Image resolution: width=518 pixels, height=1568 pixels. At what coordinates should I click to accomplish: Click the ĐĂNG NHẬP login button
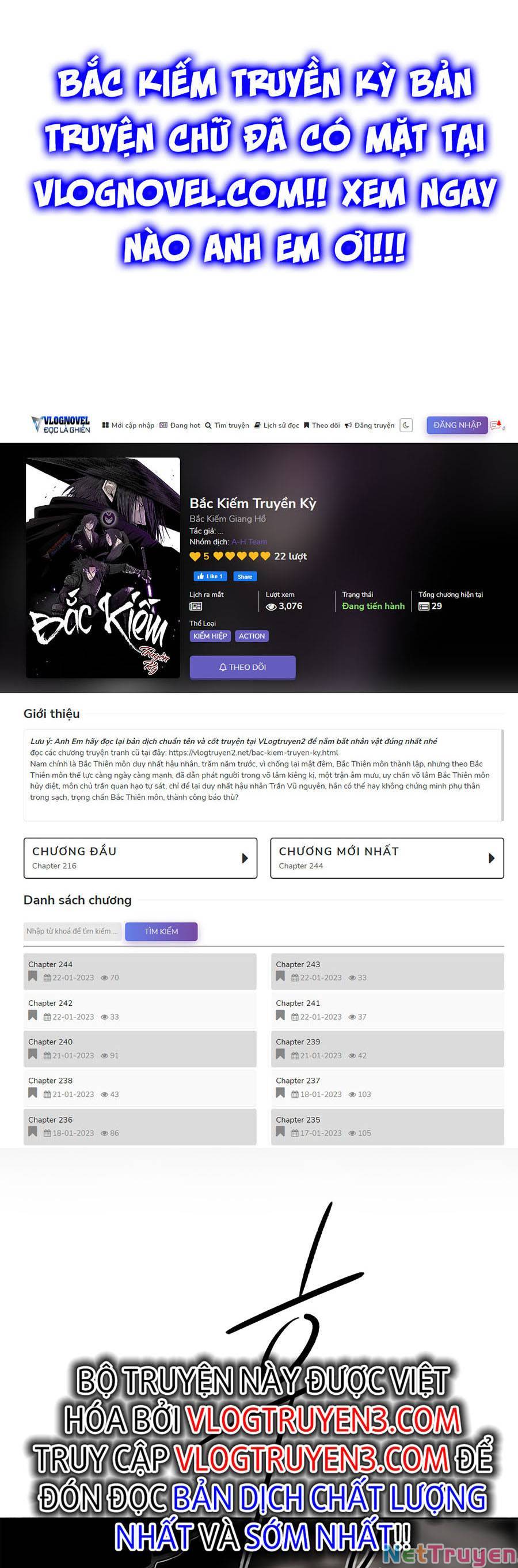click(457, 425)
